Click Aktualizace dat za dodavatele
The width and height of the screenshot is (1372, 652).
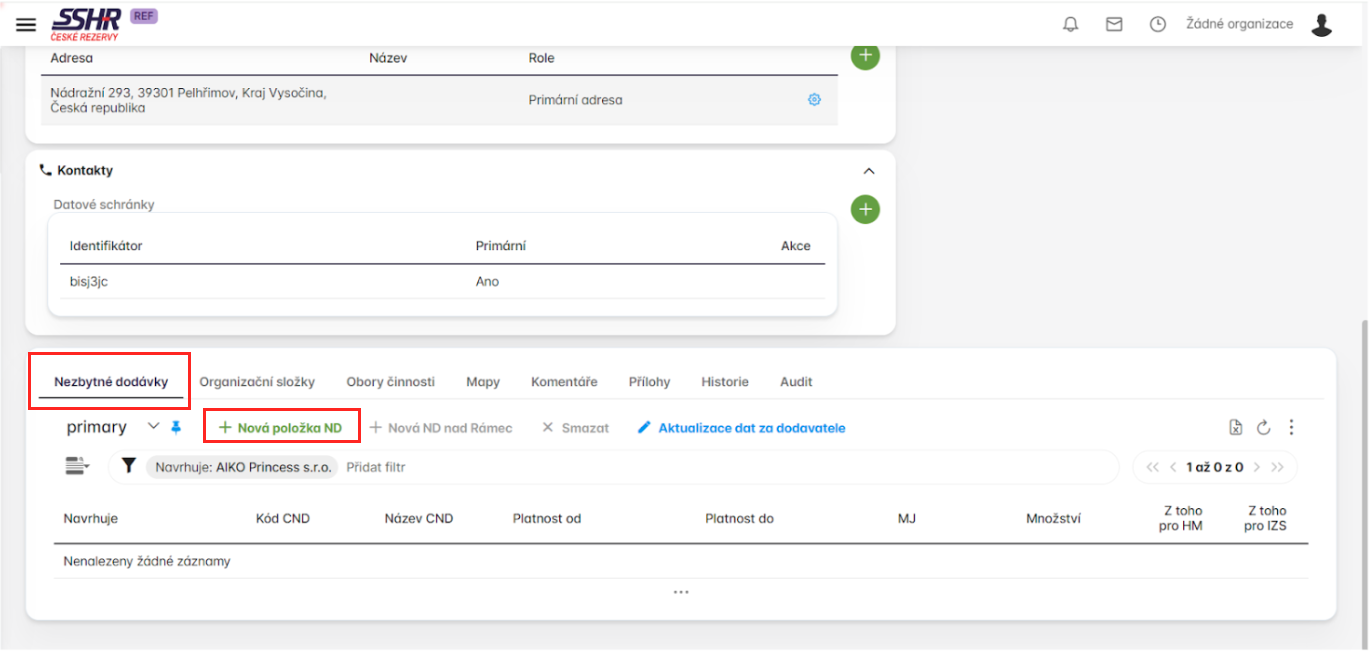(741, 428)
